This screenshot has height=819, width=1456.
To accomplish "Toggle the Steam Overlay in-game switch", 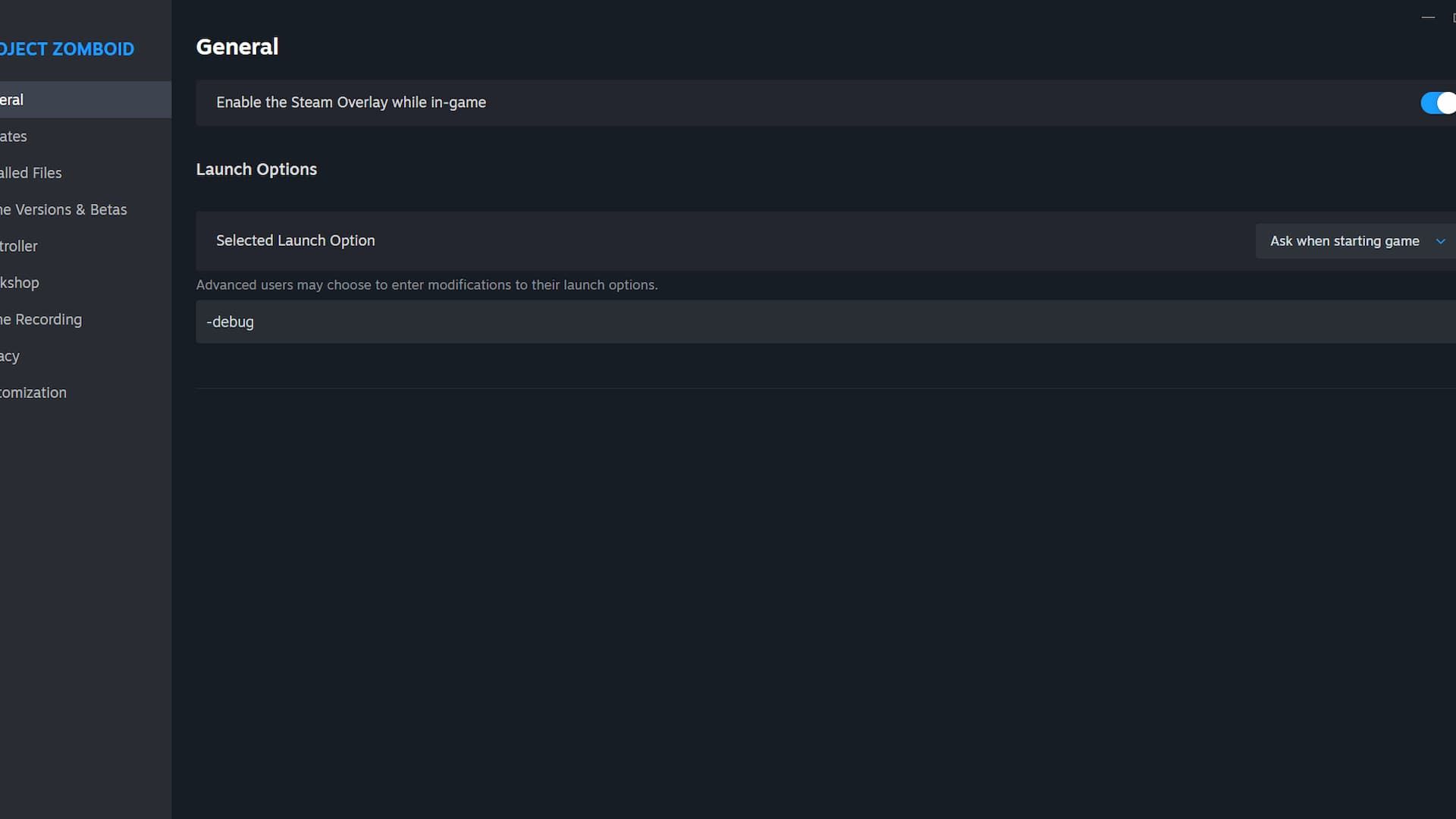I will (x=1439, y=102).
